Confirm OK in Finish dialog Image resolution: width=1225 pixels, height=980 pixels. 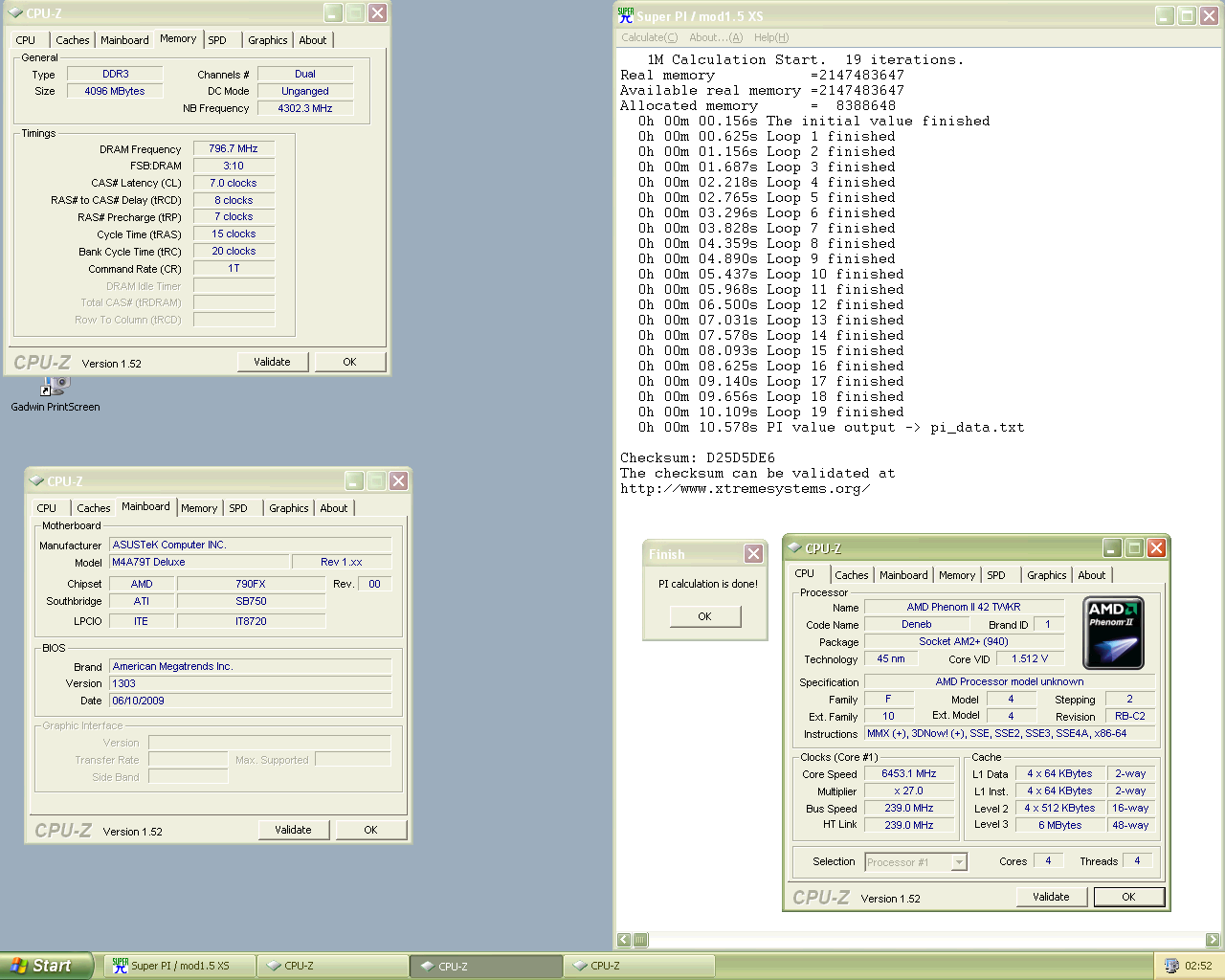(704, 616)
